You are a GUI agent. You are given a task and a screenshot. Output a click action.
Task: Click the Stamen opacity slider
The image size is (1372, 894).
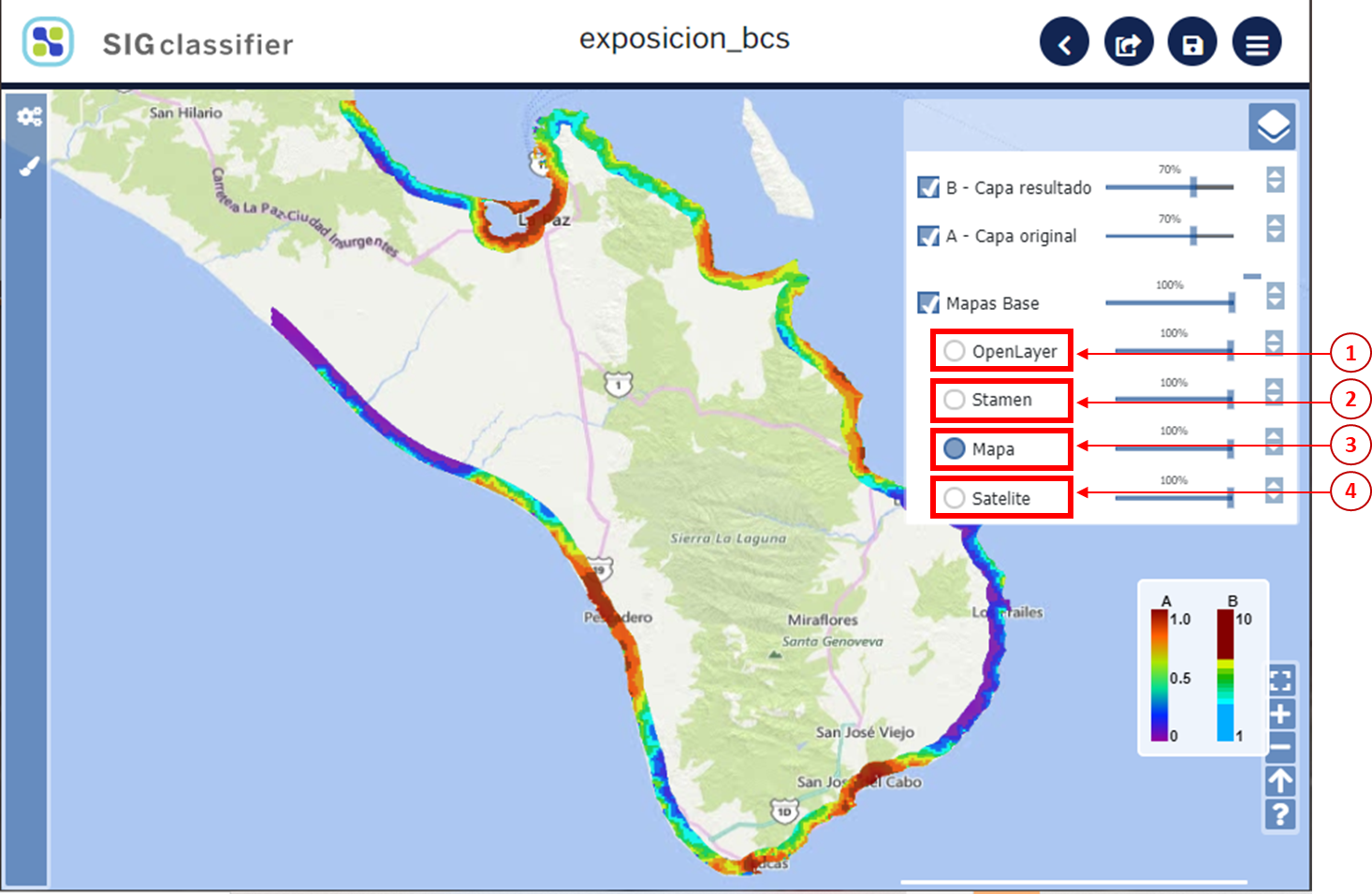click(x=1175, y=400)
